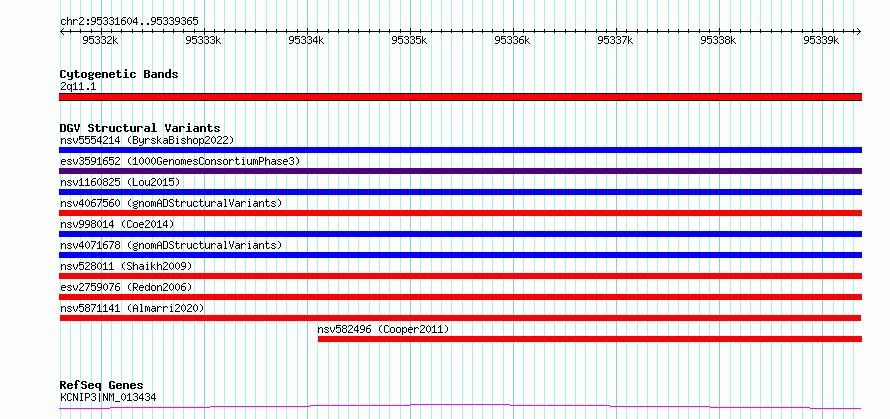Click the 95332k ruler tick label

click(100, 40)
